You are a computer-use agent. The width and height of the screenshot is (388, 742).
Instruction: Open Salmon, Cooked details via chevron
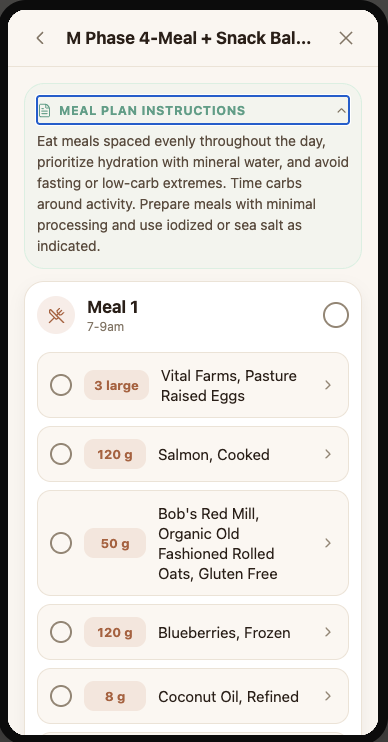tap(328, 454)
